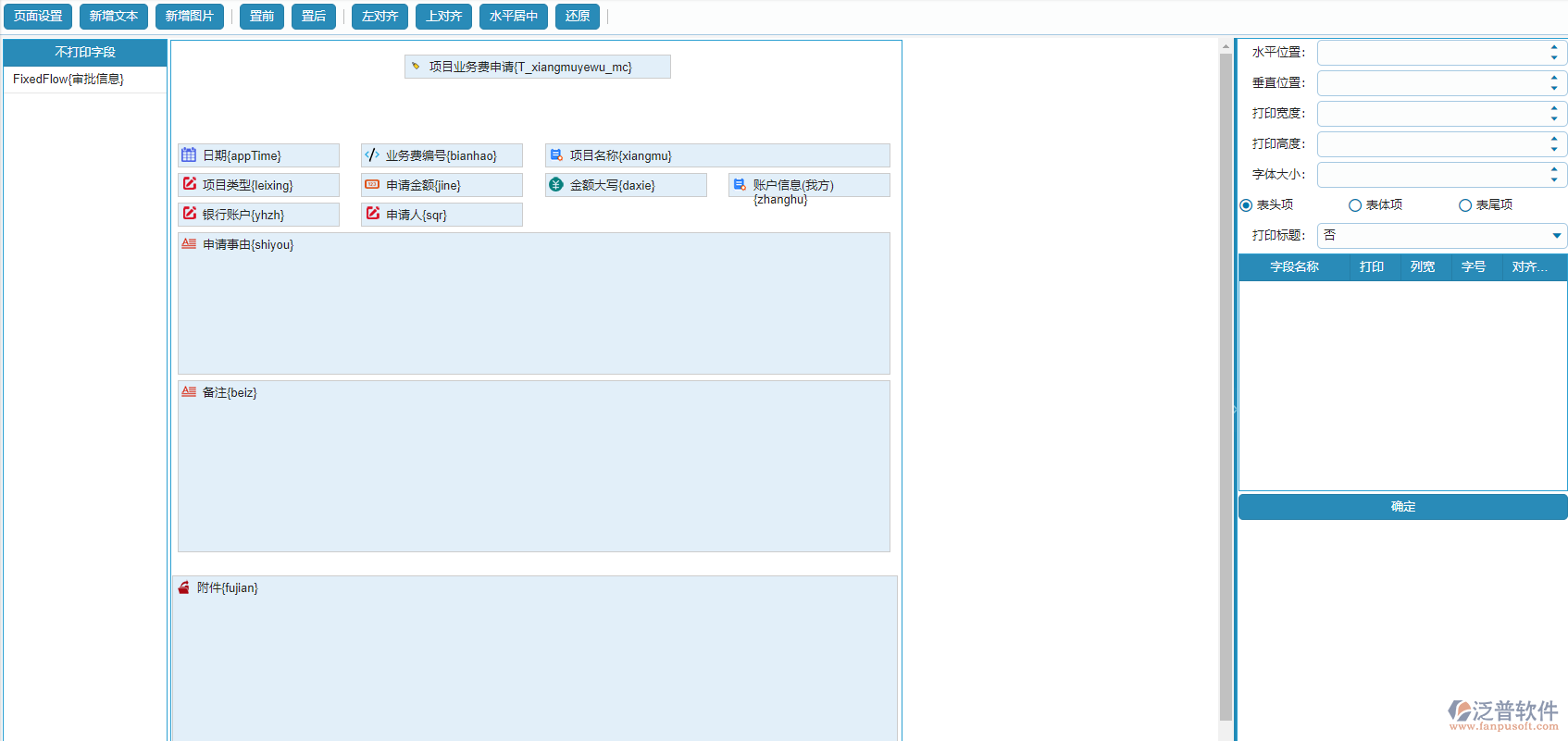The height and width of the screenshot is (741, 1568).
Task: Click the 字段名称 column header
Action: [1294, 267]
